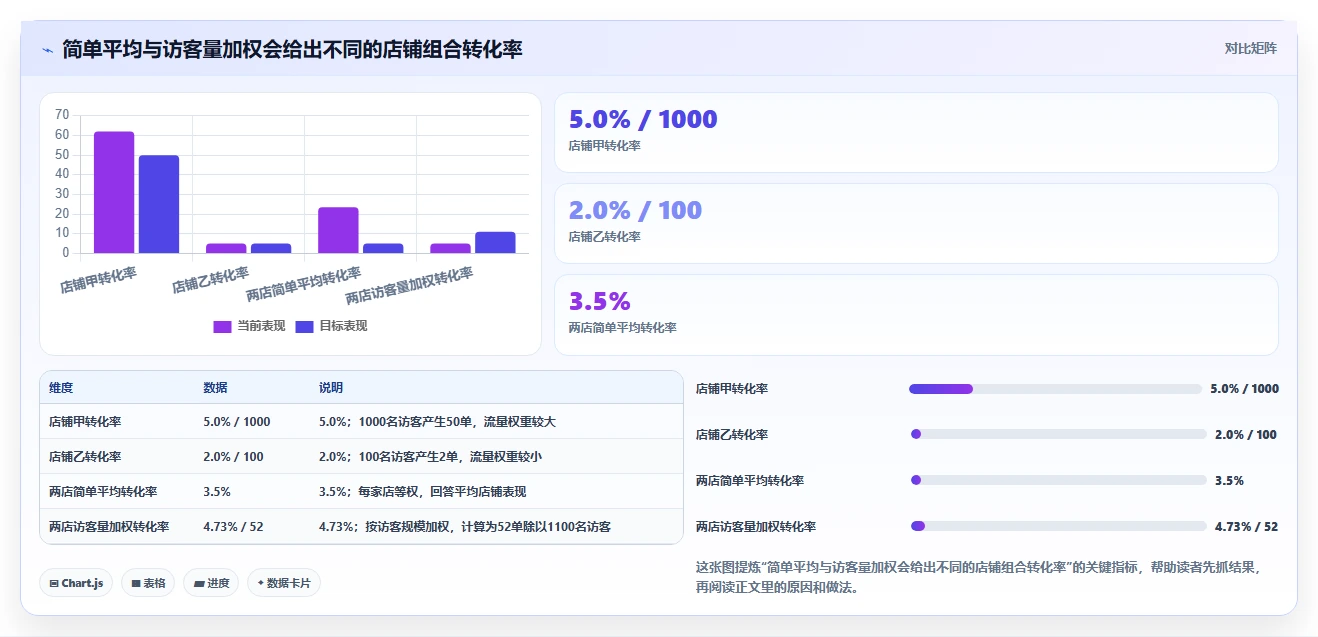Click the 店铺乙转化率 progress bar

click(x=1059, y=435)
